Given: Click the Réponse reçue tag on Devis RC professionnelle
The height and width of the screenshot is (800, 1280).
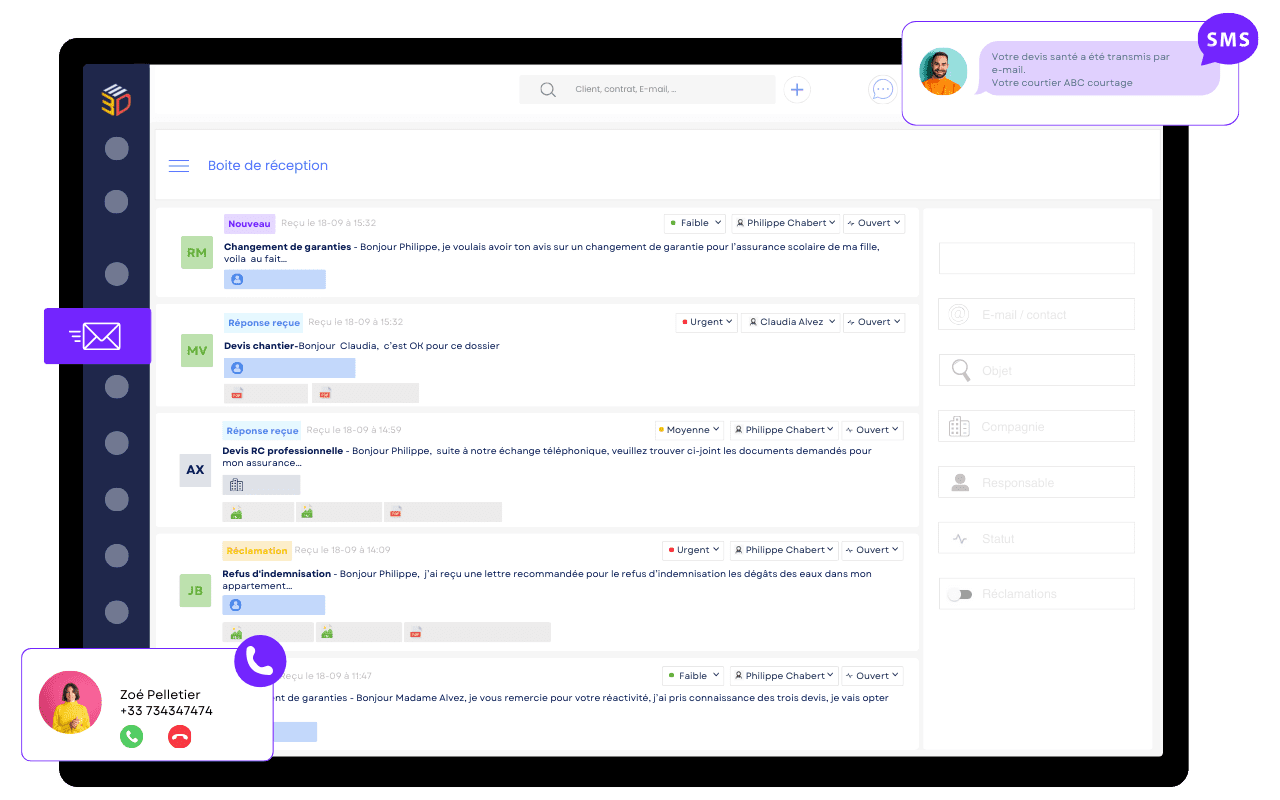Looking at the screenshot, I should (262, 431).
